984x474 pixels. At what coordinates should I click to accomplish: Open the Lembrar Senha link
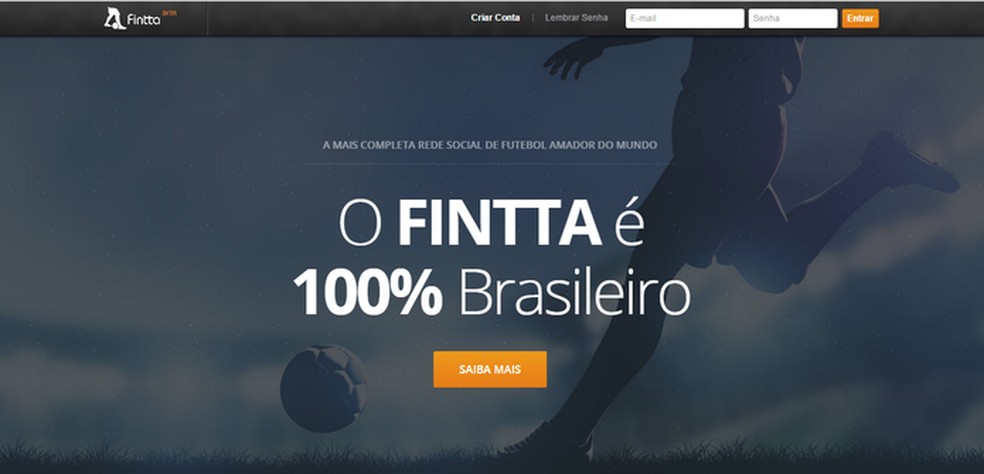click(576, 18)
